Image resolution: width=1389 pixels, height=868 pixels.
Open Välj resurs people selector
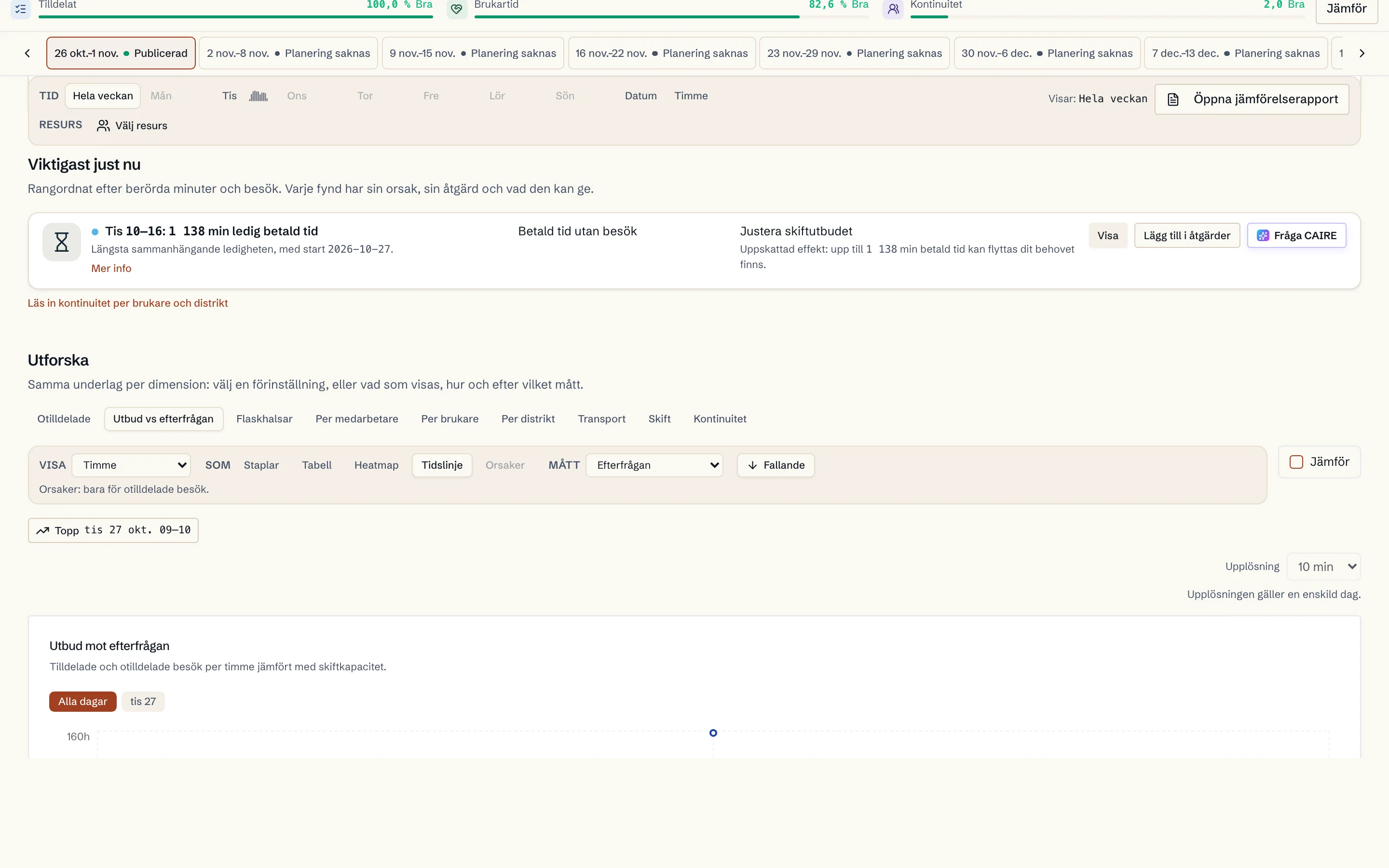(x=133, y=126)
